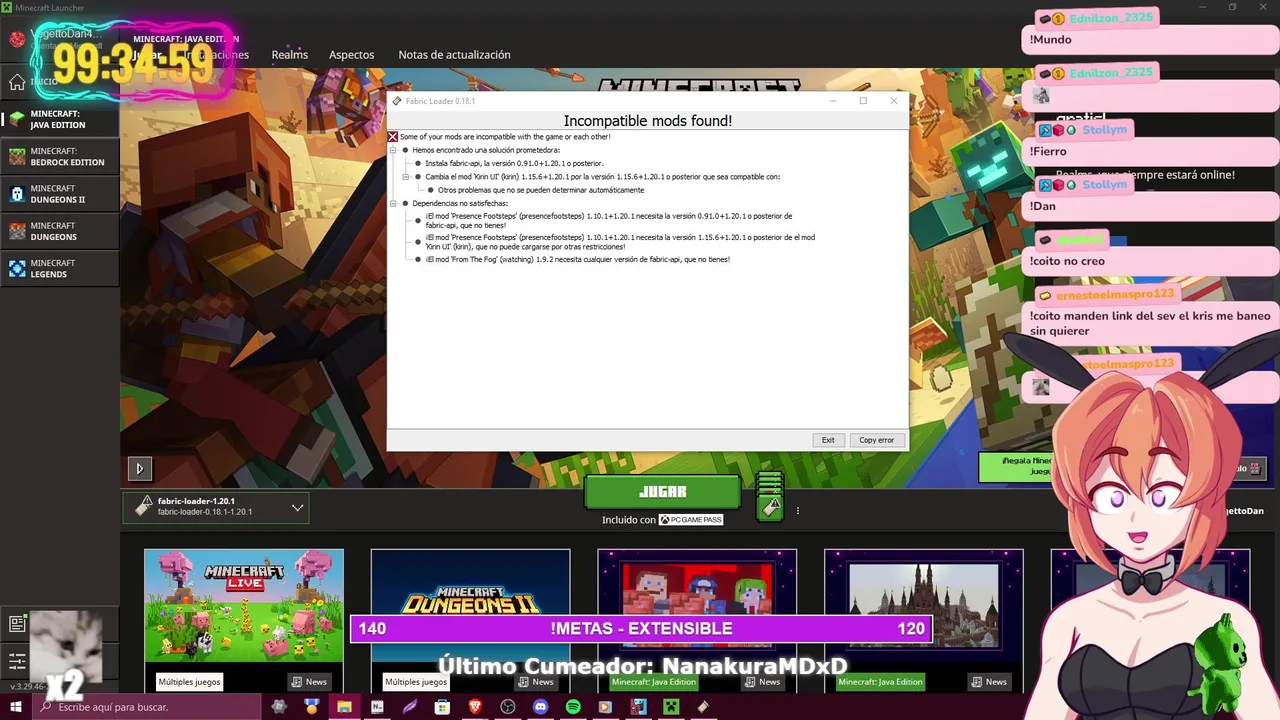The height and width of the screenshot is (720, 1280).
Task: Click 'Incompatible mods found!' heading
Action: point(648,121)
